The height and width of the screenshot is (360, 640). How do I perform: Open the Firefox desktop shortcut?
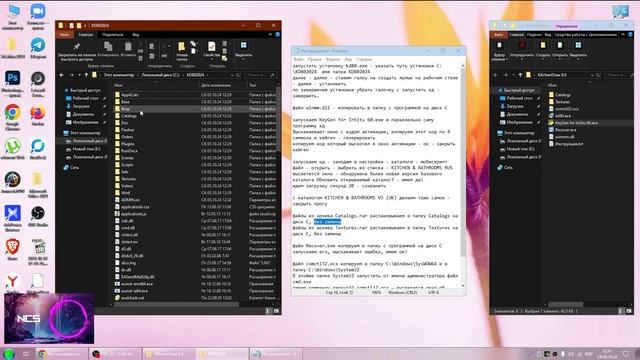click(x=38, y=116)
